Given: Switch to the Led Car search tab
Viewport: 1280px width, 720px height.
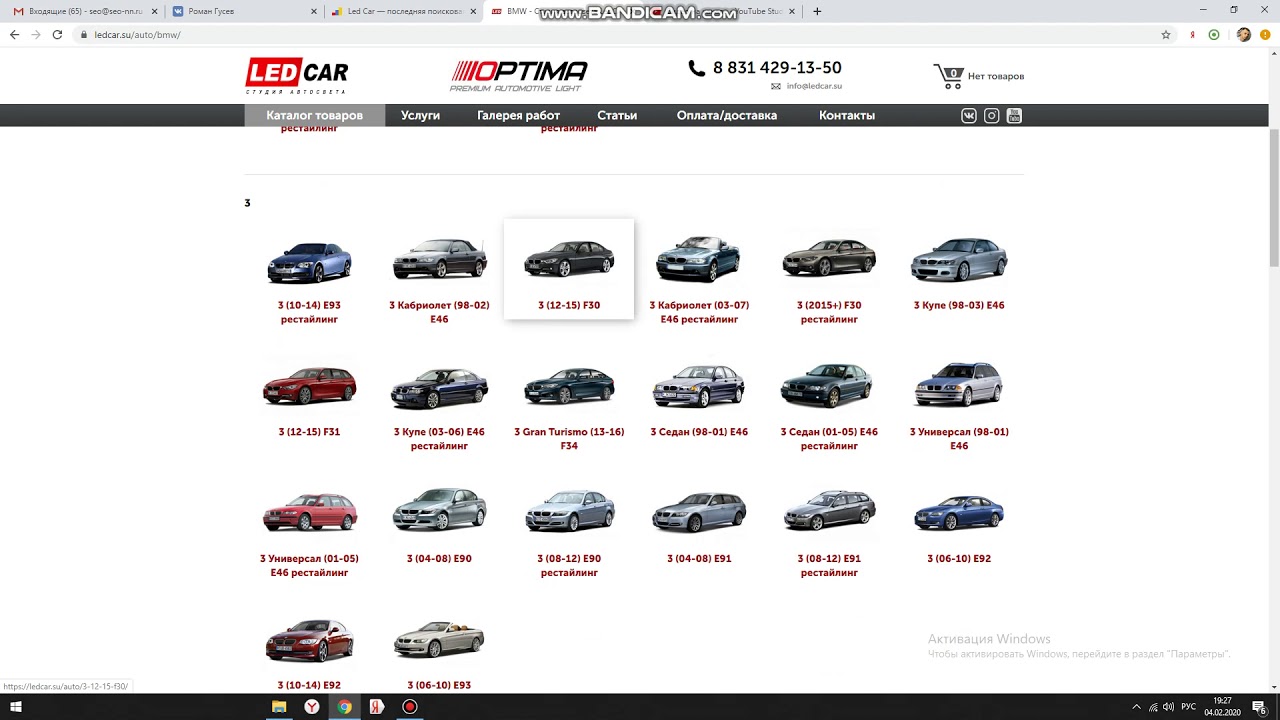Looking at the screenshot, I should (x=403, y=11).
